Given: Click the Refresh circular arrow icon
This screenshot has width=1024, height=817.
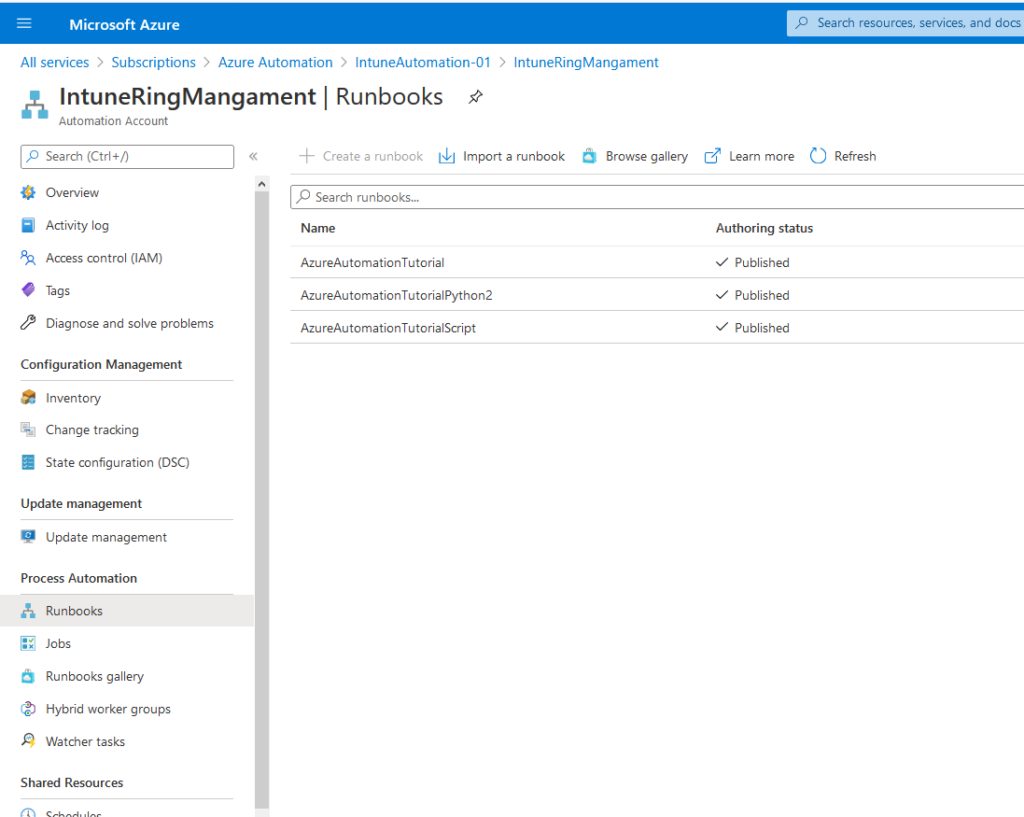Looking at the screenshot, I should tap(818, 156).
